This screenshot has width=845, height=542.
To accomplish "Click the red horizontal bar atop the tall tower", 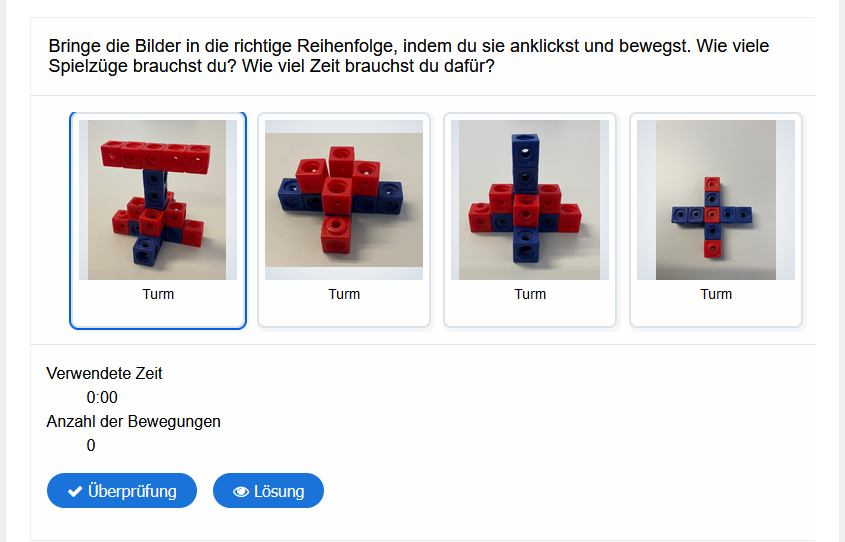I will click(x=158, y=155).
